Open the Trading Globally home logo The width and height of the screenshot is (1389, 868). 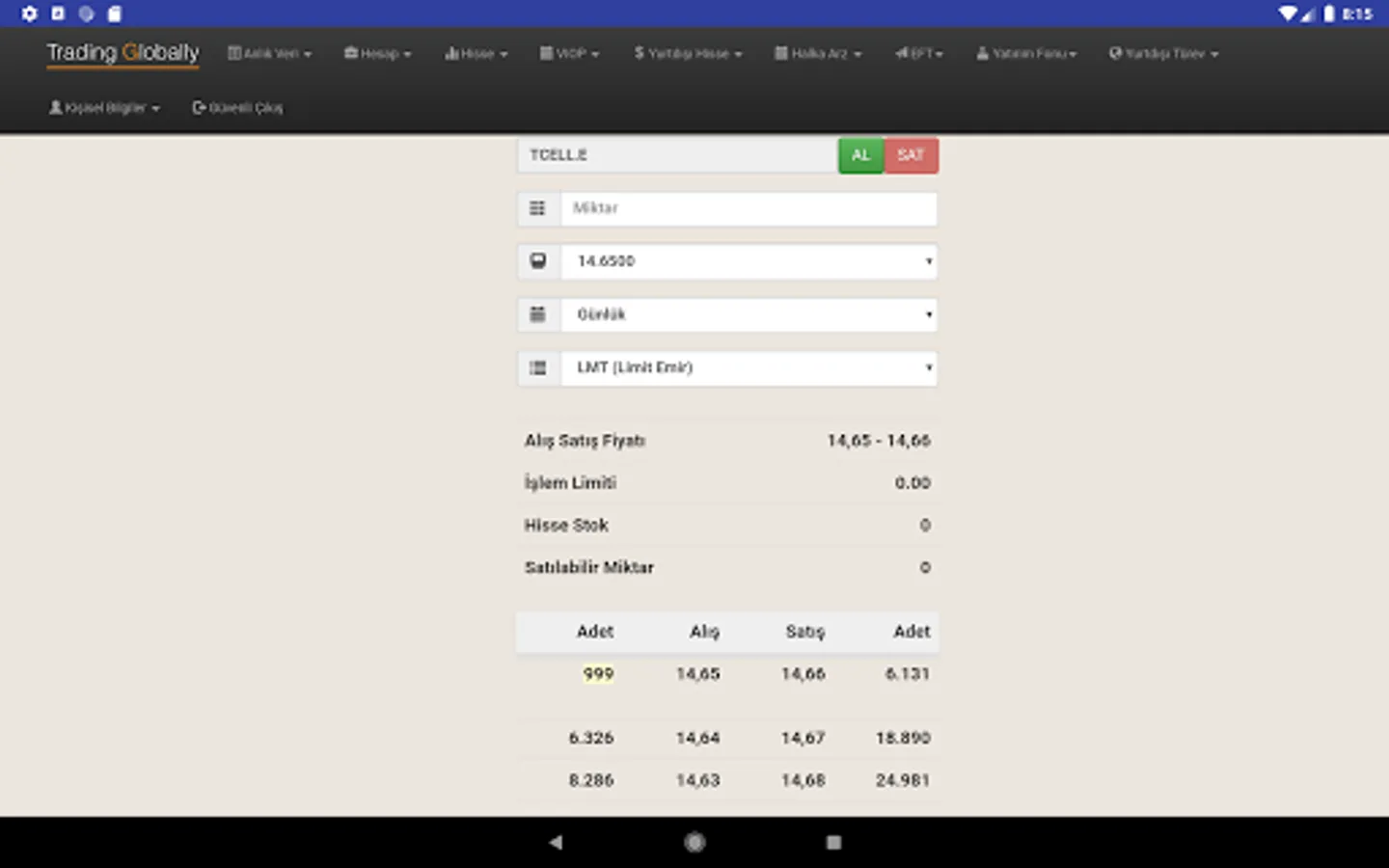pyautogui.click(x=123, y=53)
